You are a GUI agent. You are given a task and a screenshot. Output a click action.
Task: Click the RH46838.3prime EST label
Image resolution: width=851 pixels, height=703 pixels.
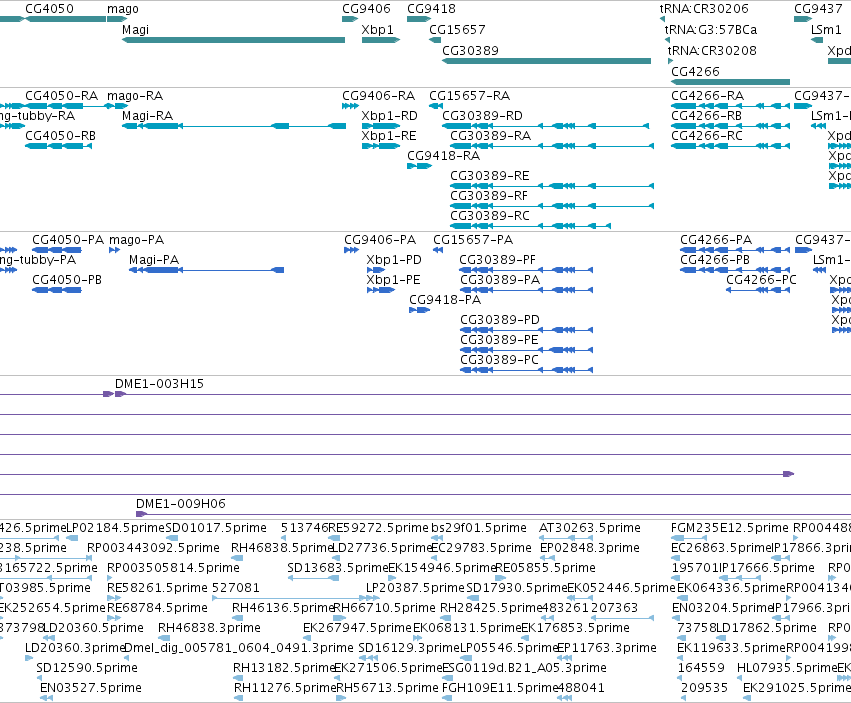209,628
